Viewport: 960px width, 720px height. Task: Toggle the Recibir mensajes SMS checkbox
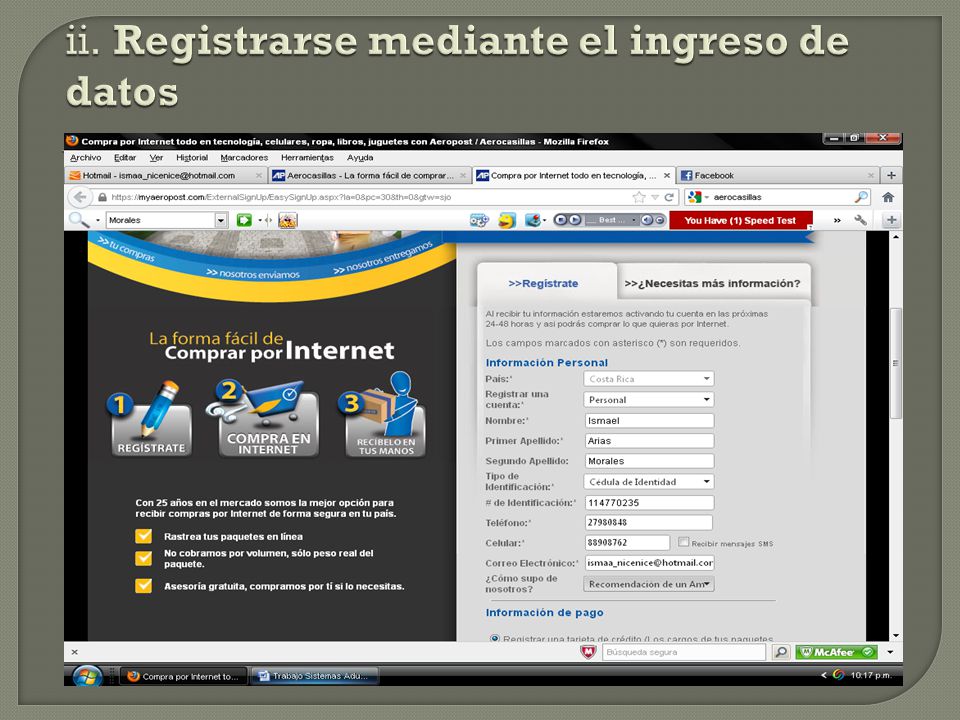click(x=683, y=542)
